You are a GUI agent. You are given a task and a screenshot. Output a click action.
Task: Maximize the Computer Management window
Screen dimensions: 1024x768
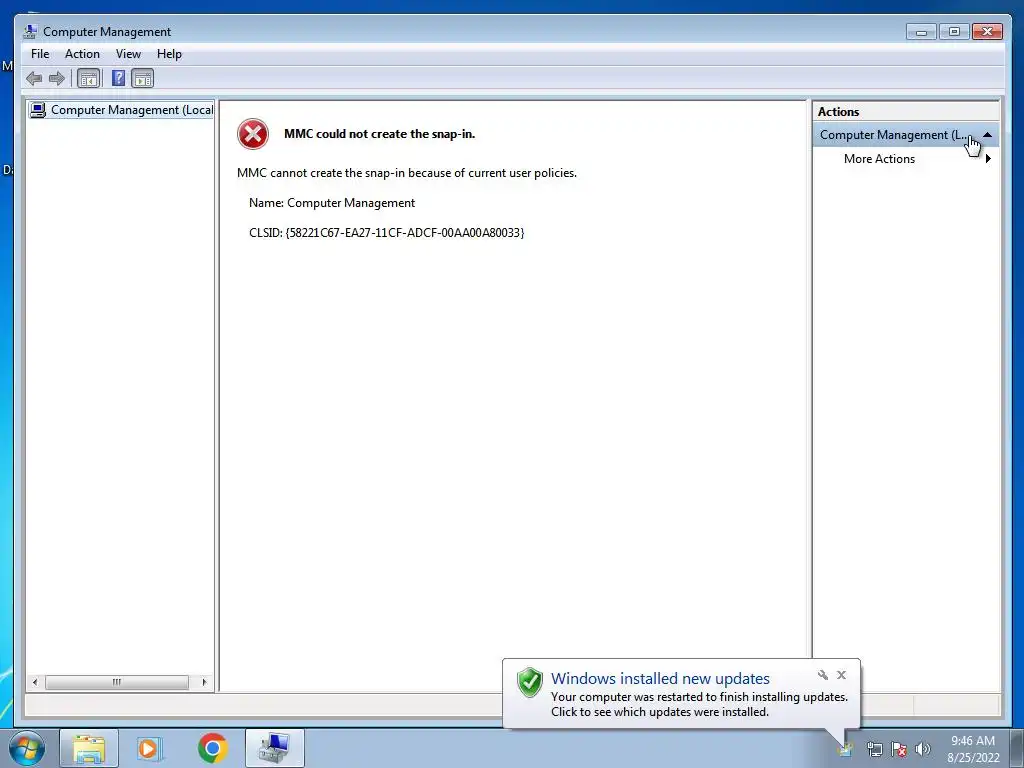point(954,31)
